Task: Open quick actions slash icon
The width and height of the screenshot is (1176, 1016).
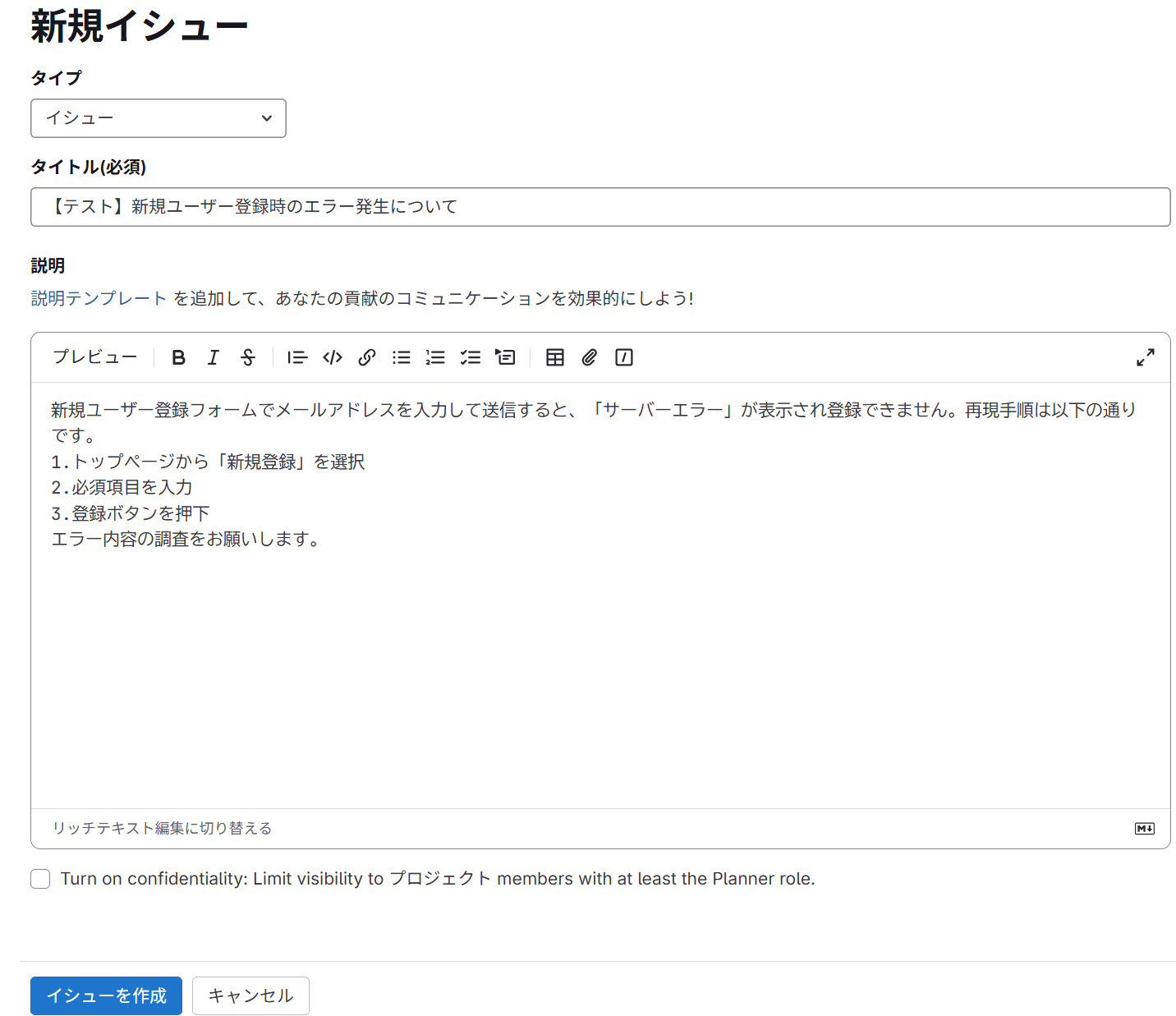Action: [624, 357]
